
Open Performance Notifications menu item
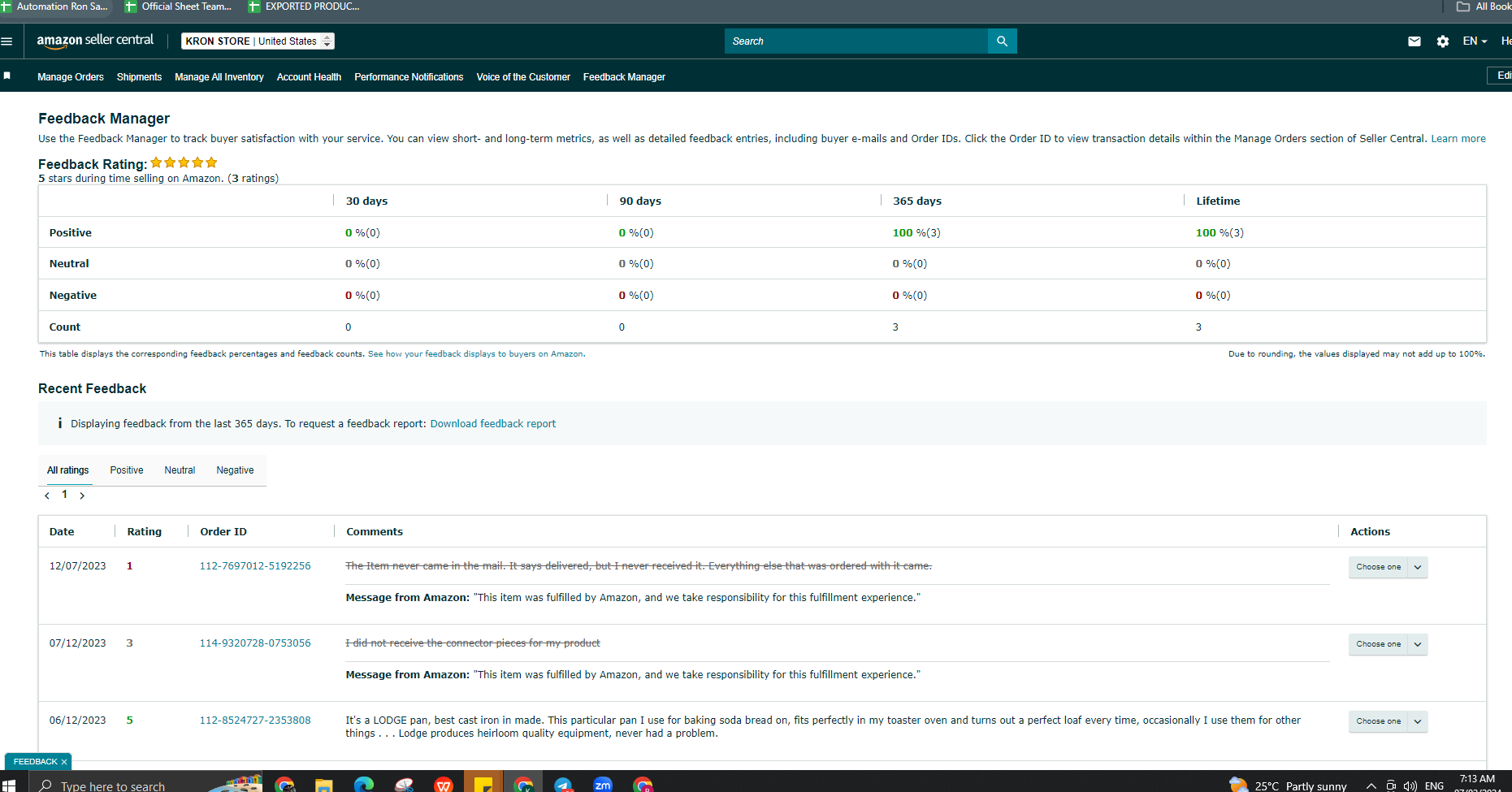click(x=409, y=77)
